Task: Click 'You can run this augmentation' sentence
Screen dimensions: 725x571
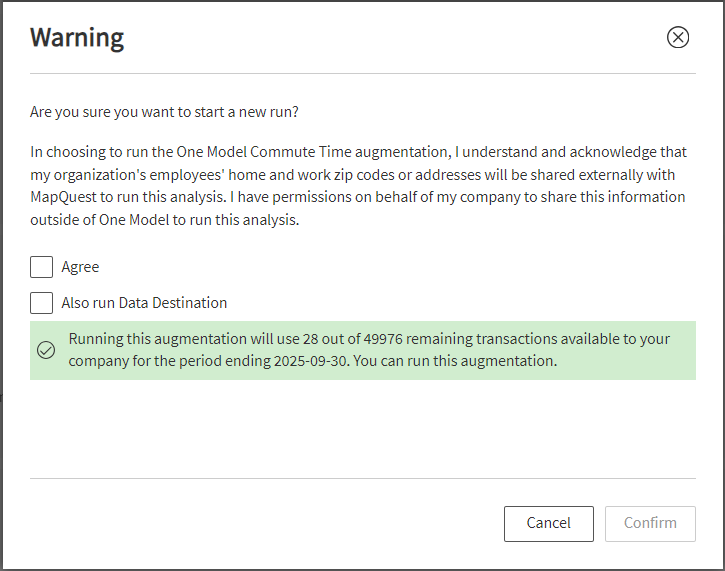Action: (455, 361)
